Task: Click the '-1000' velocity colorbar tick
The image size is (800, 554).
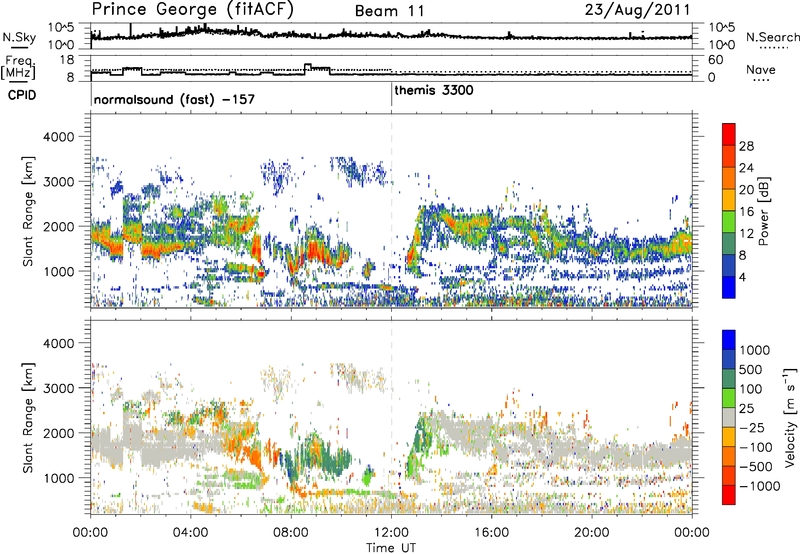Action: pyautogui.click(x=759, y=486)
